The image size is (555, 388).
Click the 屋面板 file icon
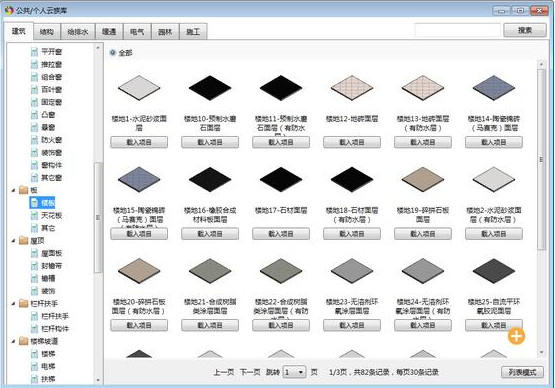pyautogui.click(x=34, y=253)
